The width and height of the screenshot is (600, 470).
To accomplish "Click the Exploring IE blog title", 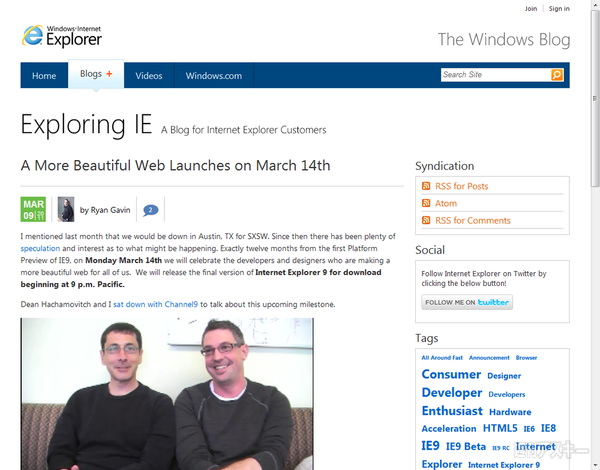I will pos(86,124).
